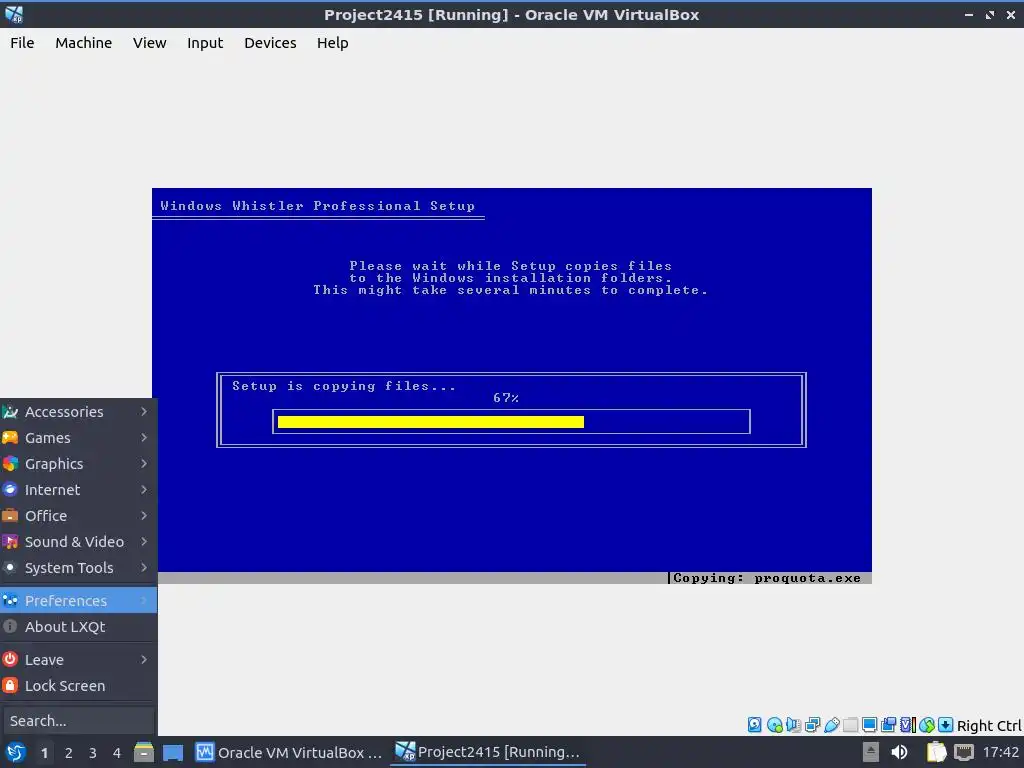This screenshot has height=768, width=1024.
Task: Expand the Internet submenu
Action: click(x=78, y=490)
